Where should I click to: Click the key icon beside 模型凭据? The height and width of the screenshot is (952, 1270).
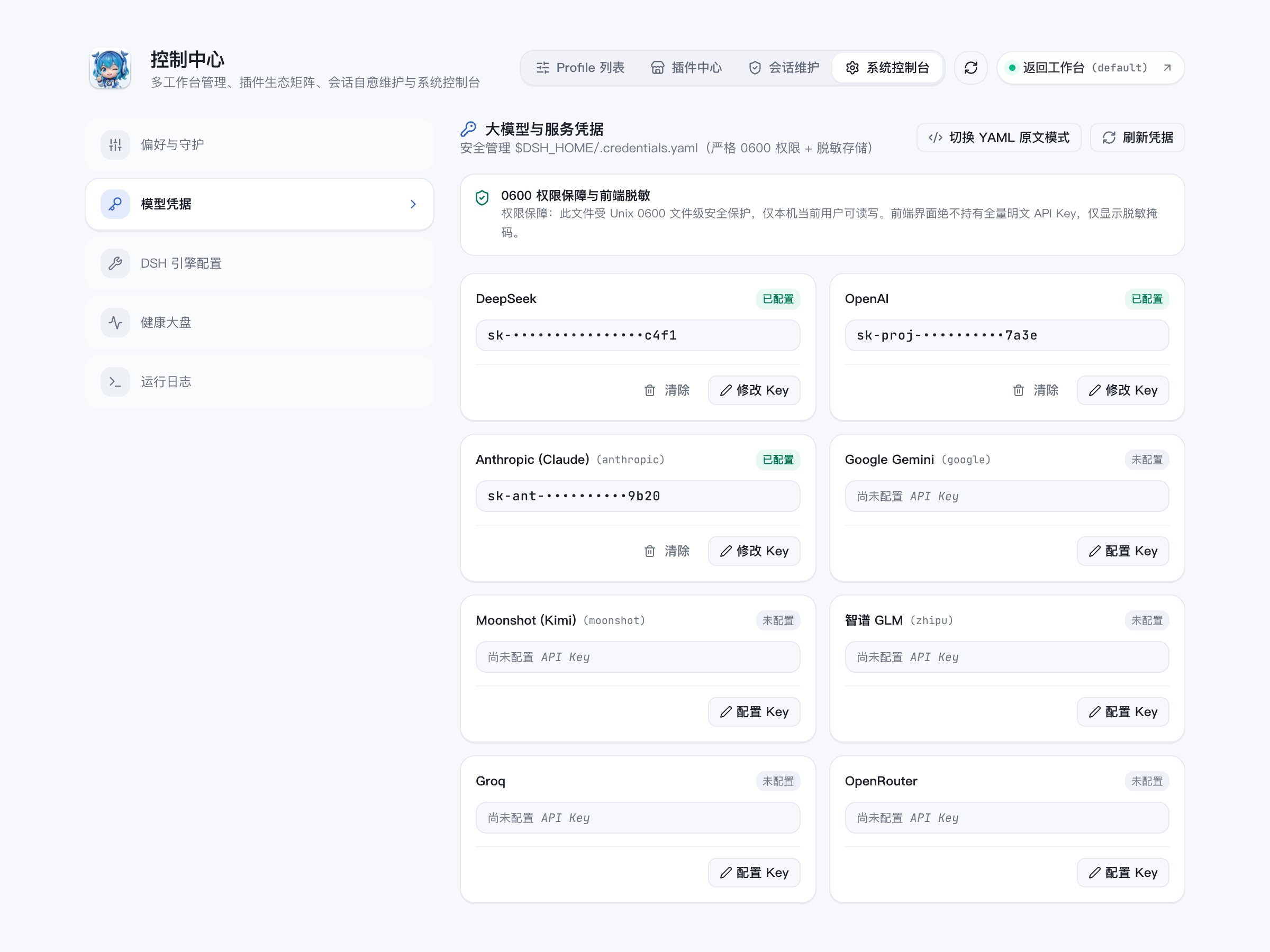pyautogui.click(x=115, y=204)
